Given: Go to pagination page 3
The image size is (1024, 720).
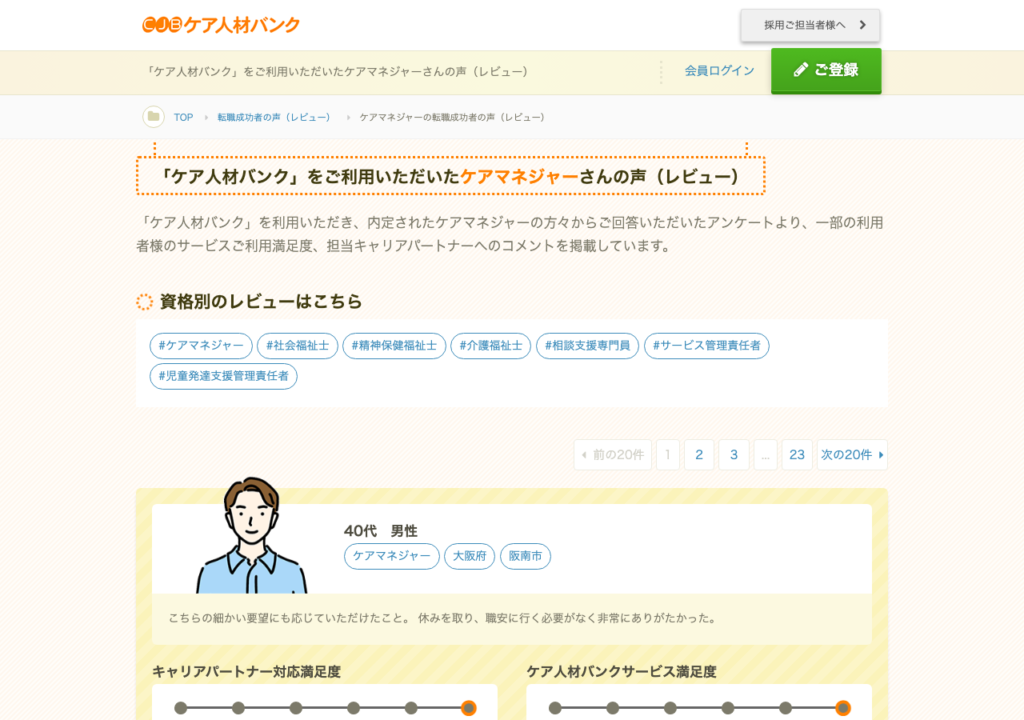Looking at the screenshot, I should 733,455.
